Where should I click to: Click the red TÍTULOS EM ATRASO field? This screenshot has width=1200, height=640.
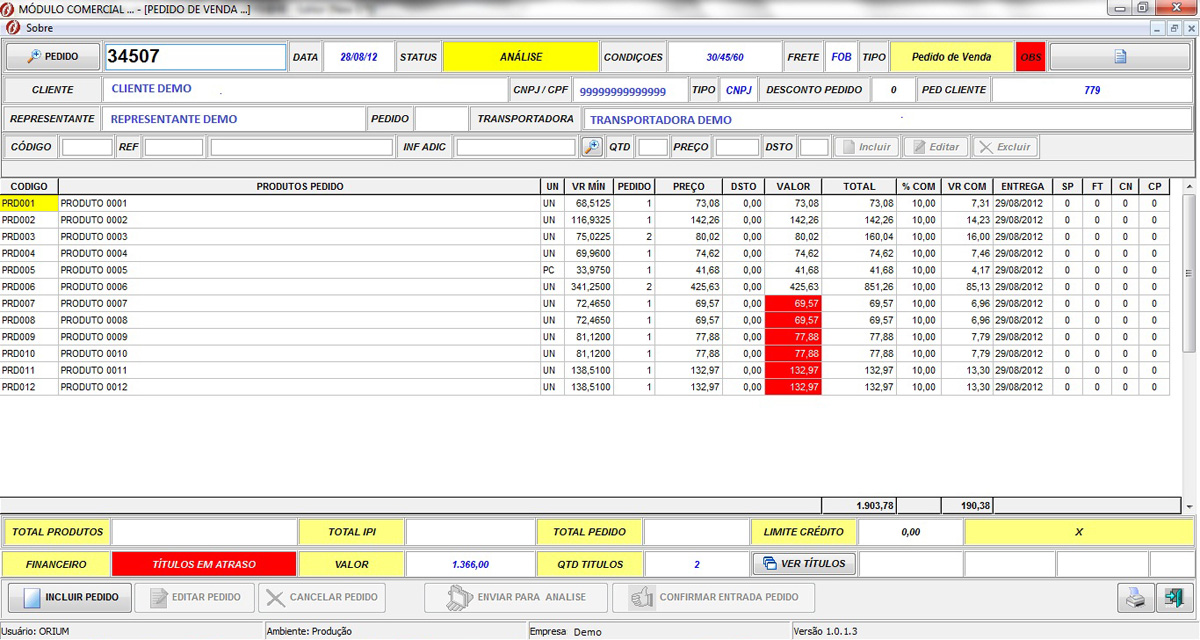click(204, 564)
